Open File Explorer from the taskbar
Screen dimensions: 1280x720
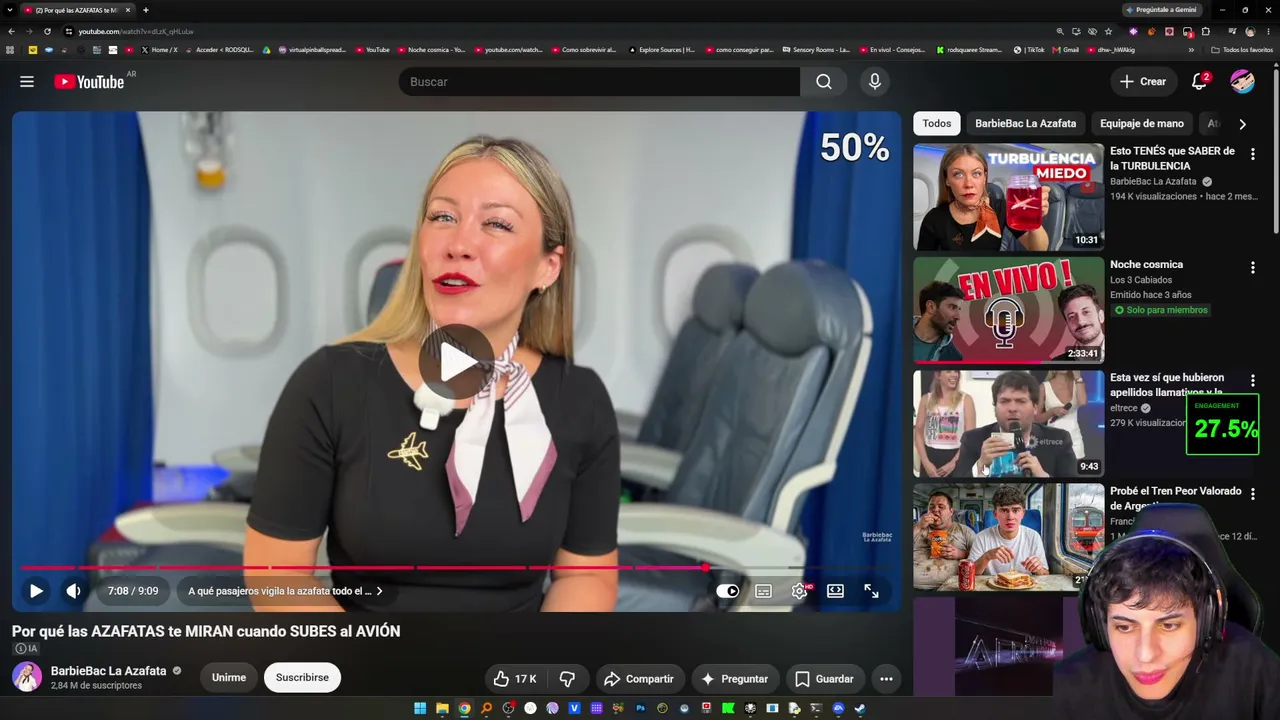click(442, 709)
